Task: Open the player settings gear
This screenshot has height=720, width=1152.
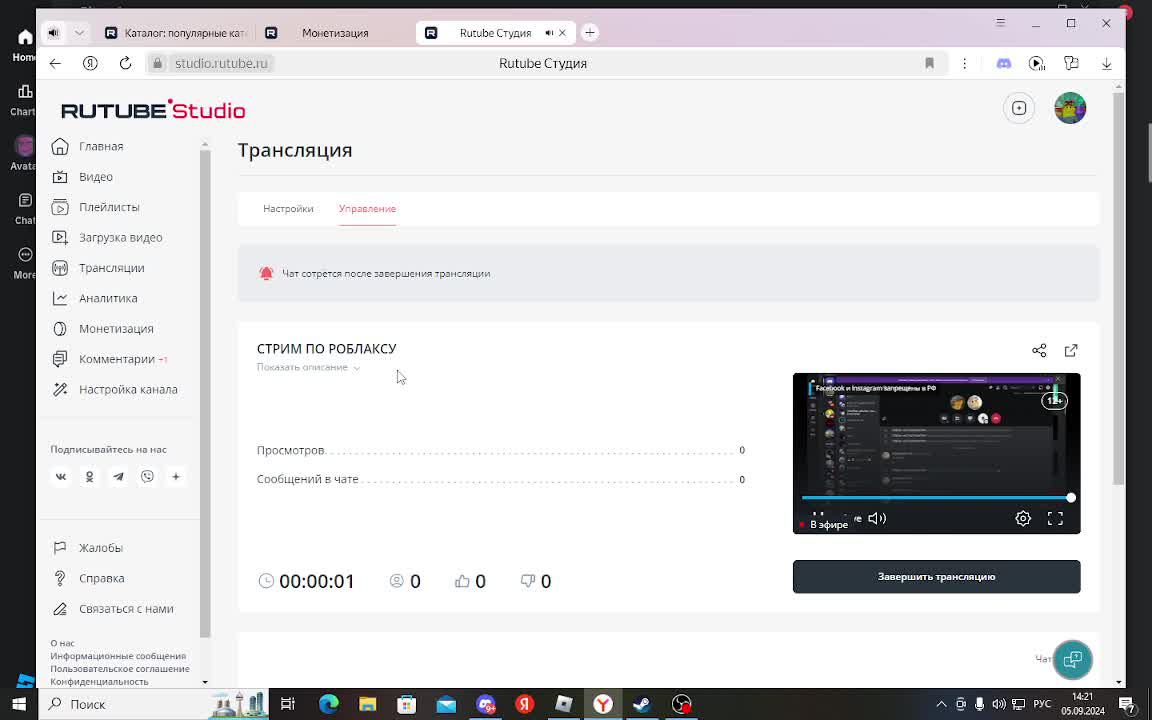Action: click(1023, 519)
